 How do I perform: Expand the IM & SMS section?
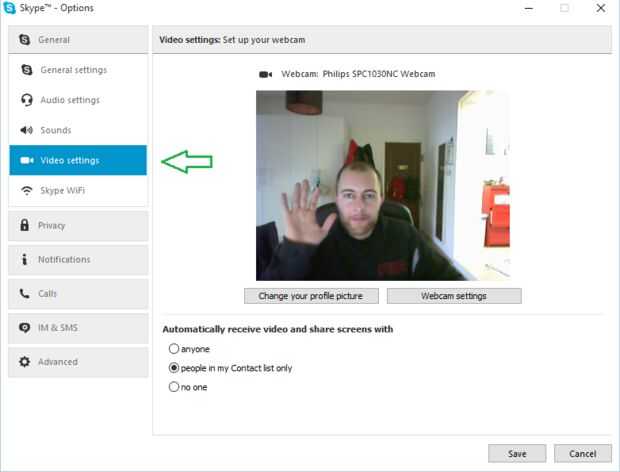click(x=78, y=328)
